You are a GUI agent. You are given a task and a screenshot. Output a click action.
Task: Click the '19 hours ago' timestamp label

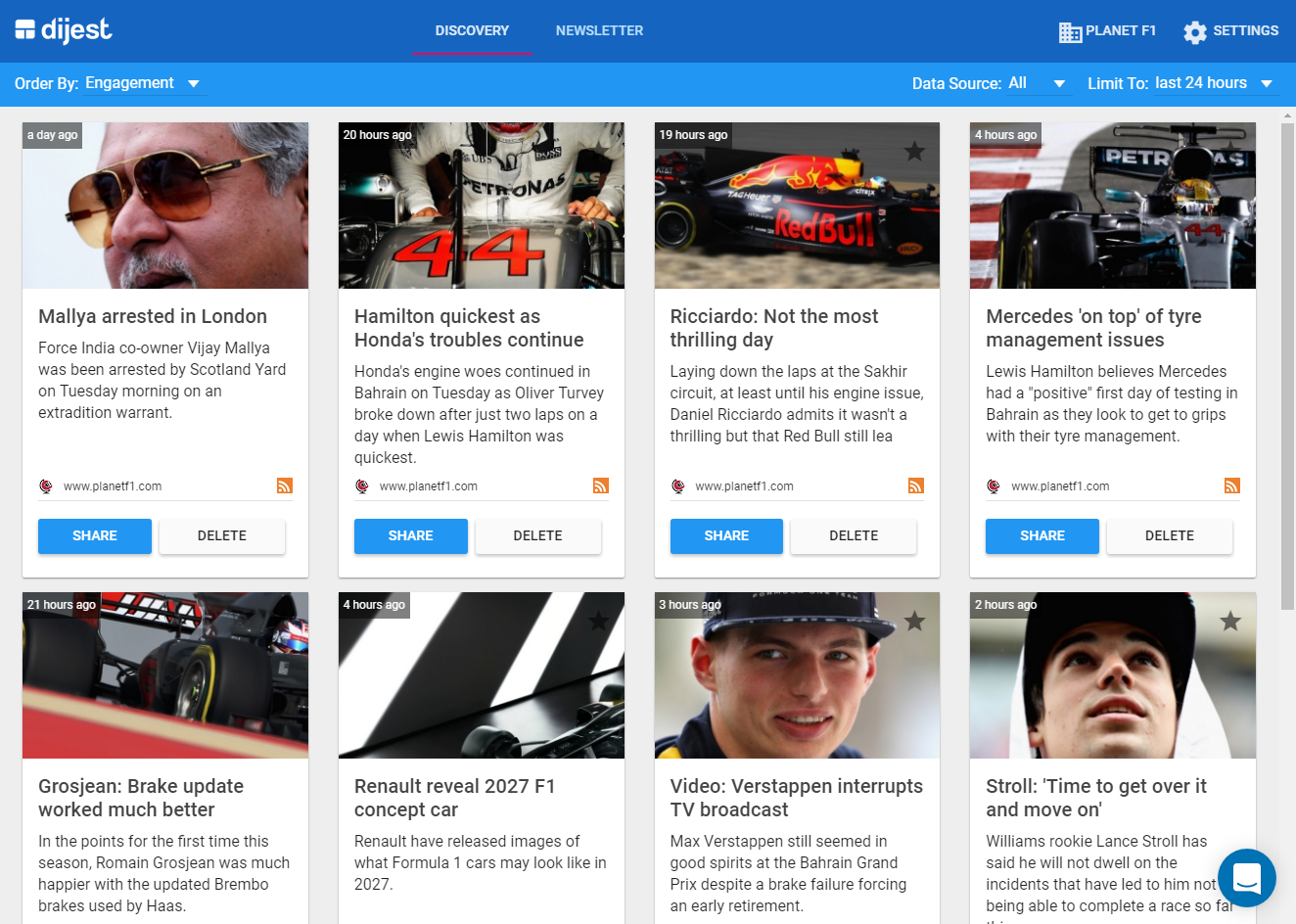tap(693, 135)
